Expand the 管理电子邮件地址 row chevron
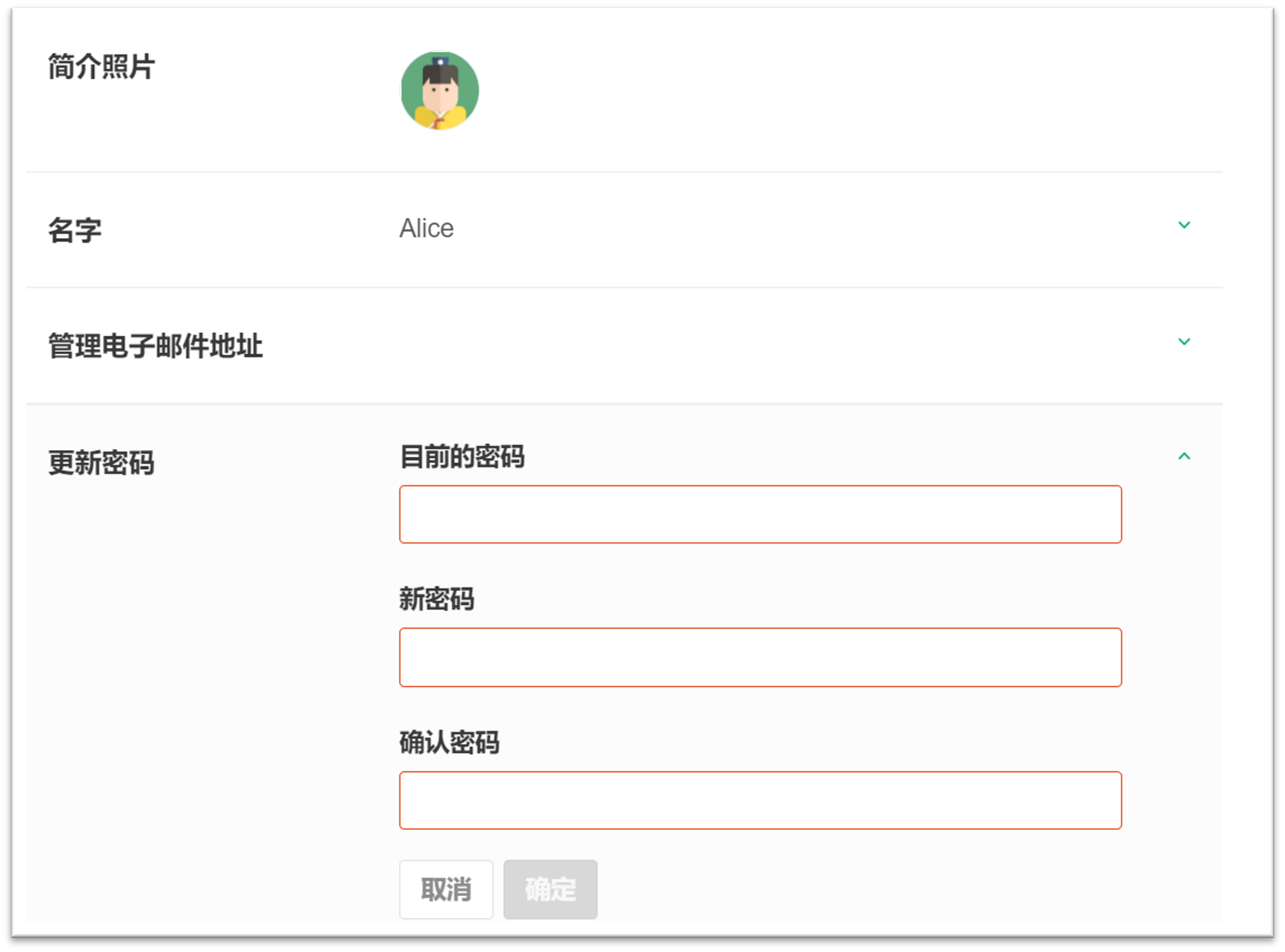Image resolution: width=1285 pixels, height=952 pixels. [x=1184, y=341]
